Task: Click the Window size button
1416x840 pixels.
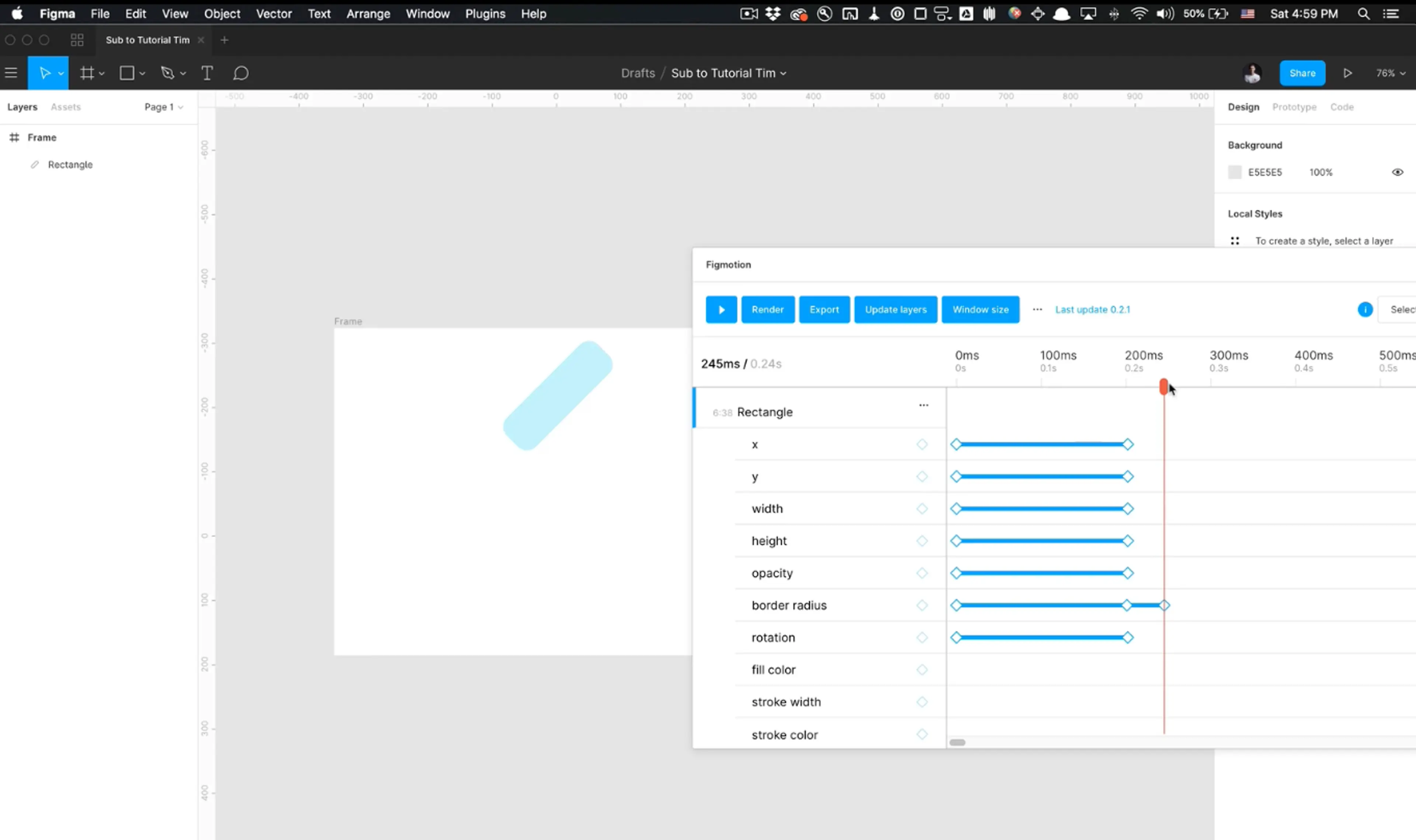Action: [x=980, y=310]
